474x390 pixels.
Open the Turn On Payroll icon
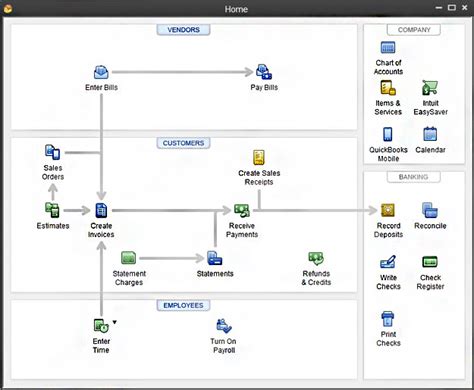pyautogui.click(x=224, y=326)
